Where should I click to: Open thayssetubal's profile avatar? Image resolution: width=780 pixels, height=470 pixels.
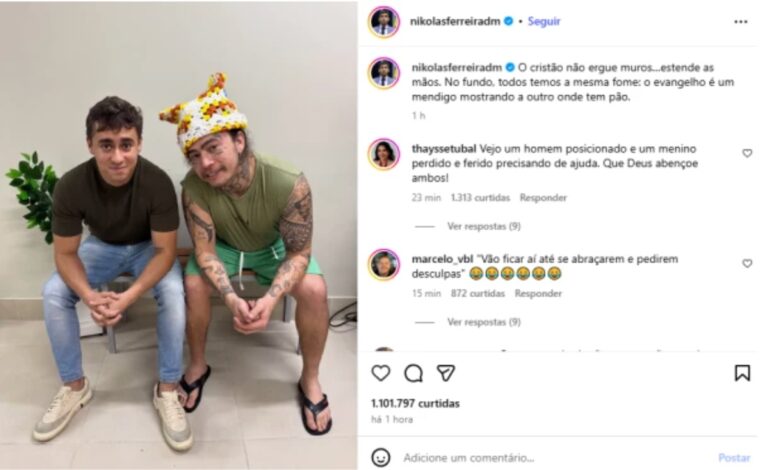(384, 154)
